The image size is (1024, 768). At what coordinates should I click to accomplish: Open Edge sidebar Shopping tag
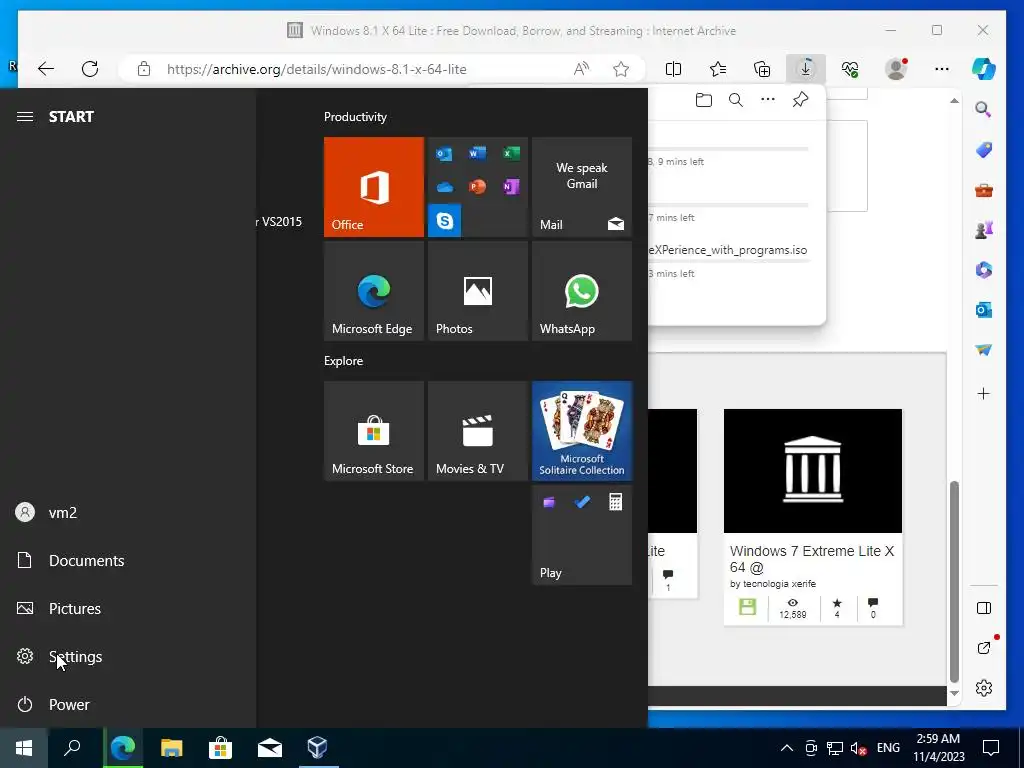[x=984, y=150]
